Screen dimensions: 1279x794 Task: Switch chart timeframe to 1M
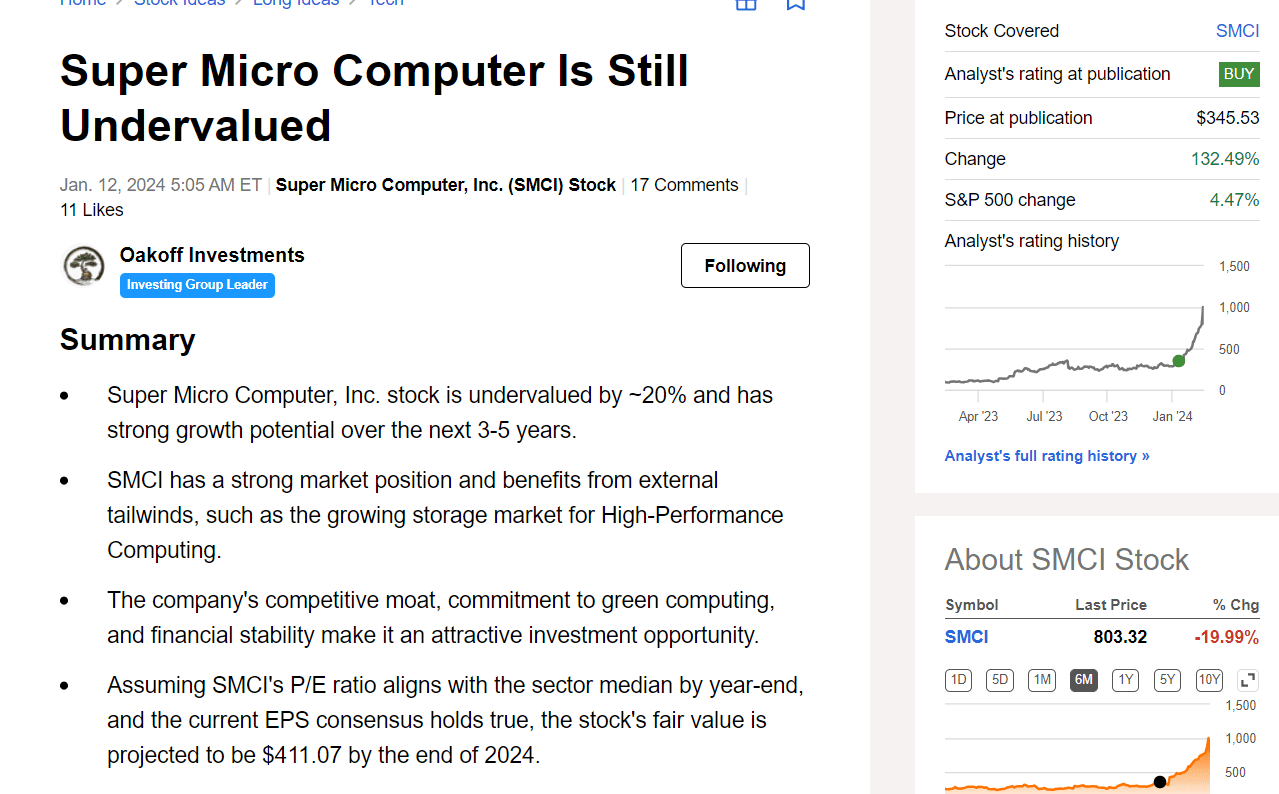pos(1041,679)
